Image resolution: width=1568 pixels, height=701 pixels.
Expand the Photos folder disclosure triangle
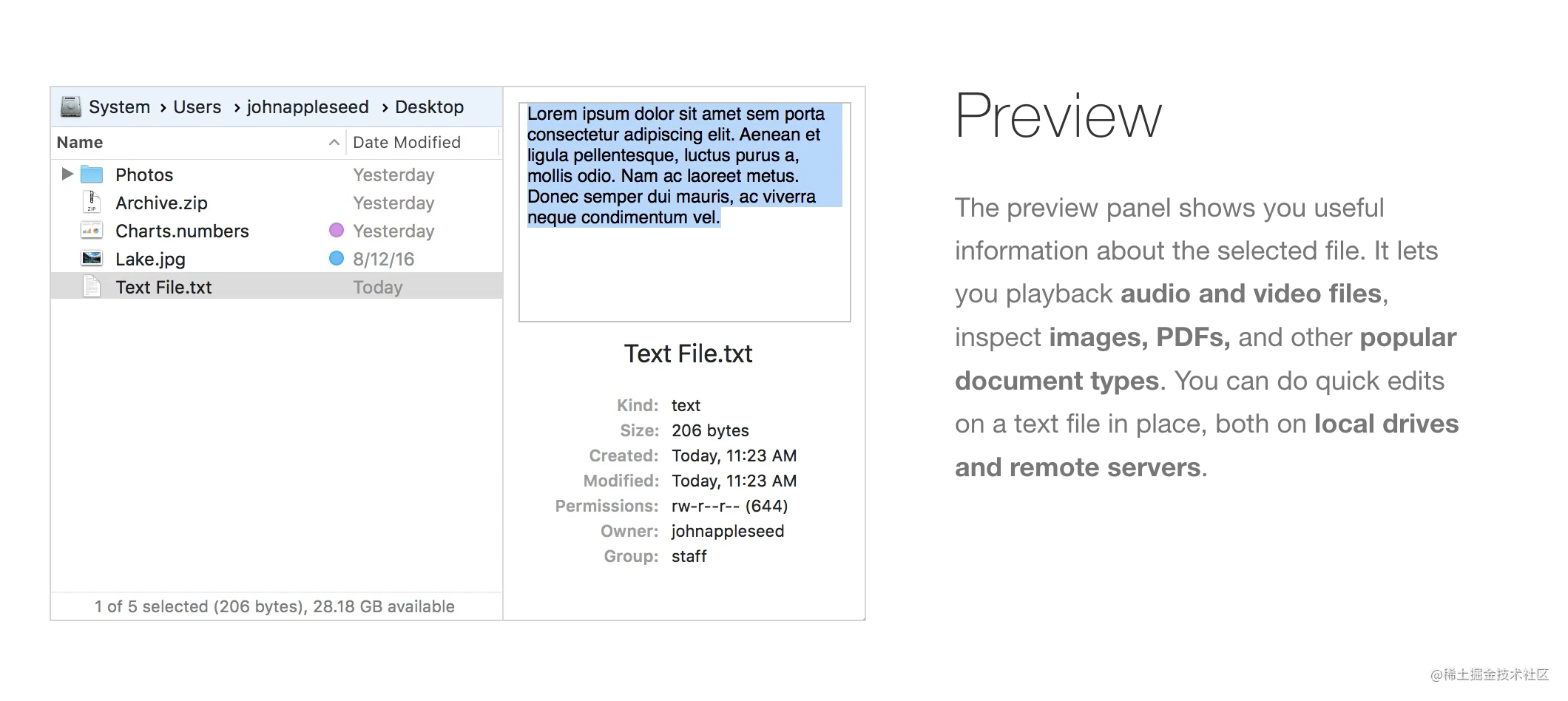coord(67,174)
